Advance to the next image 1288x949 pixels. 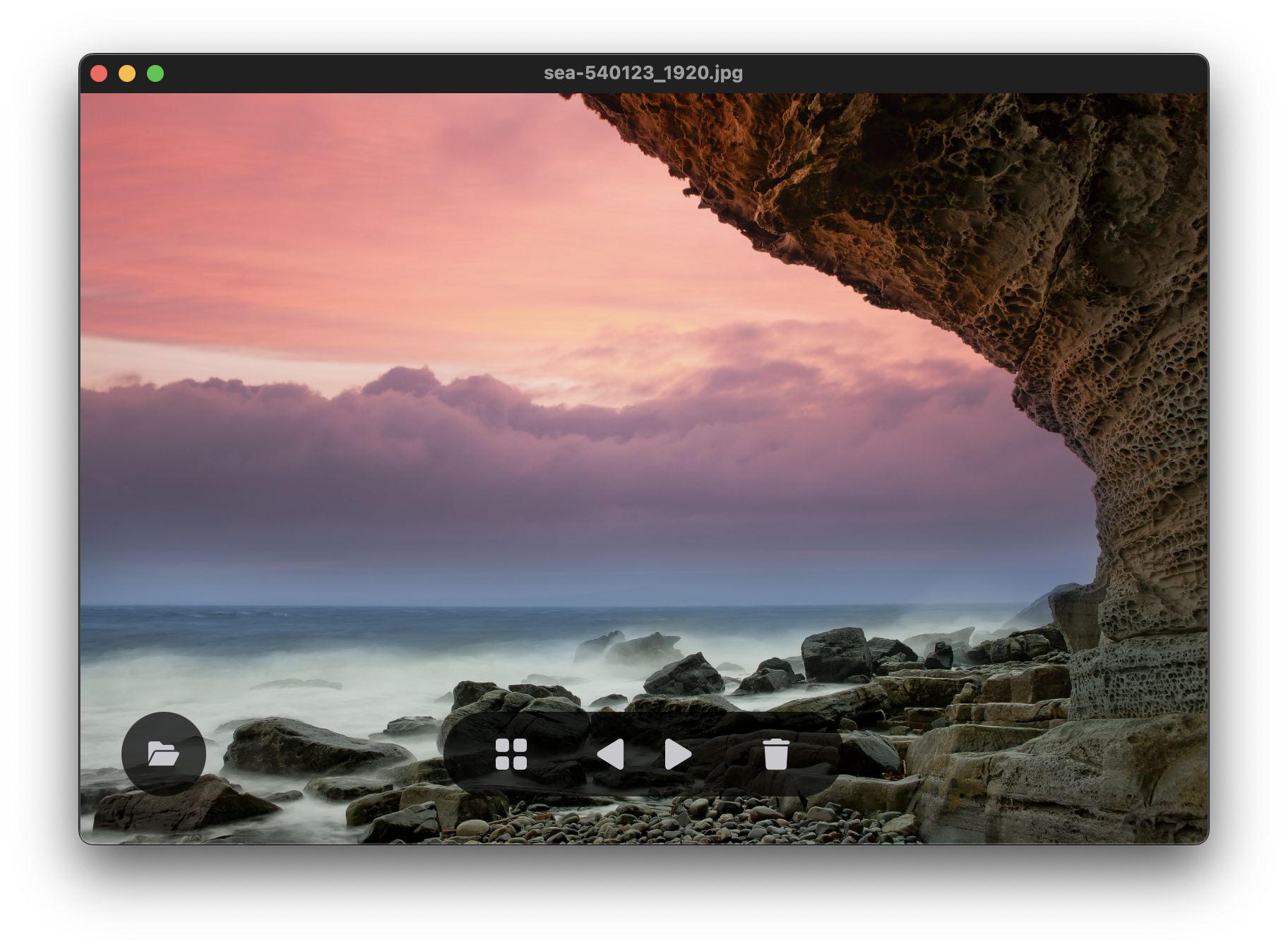[x=677, y=754]
